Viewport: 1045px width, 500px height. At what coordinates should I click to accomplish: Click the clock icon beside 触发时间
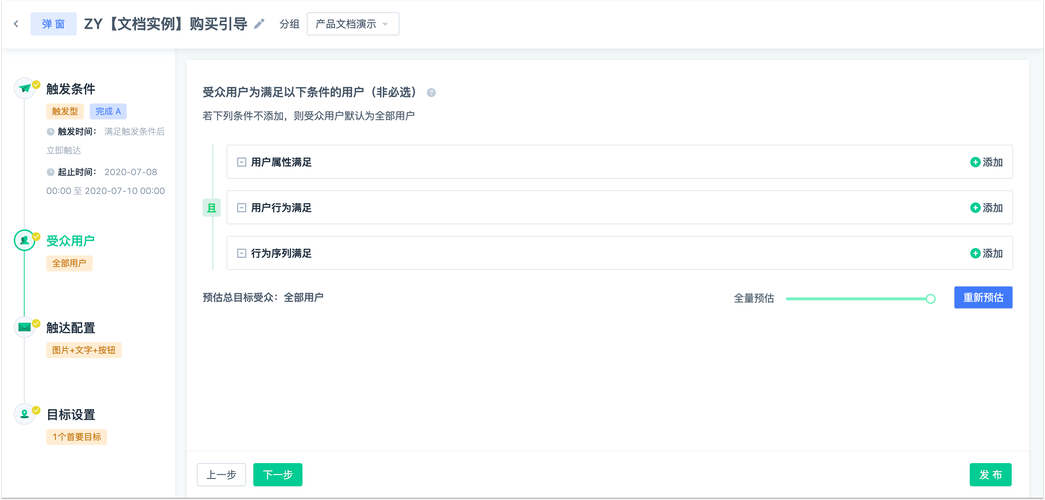click(50, 132)
